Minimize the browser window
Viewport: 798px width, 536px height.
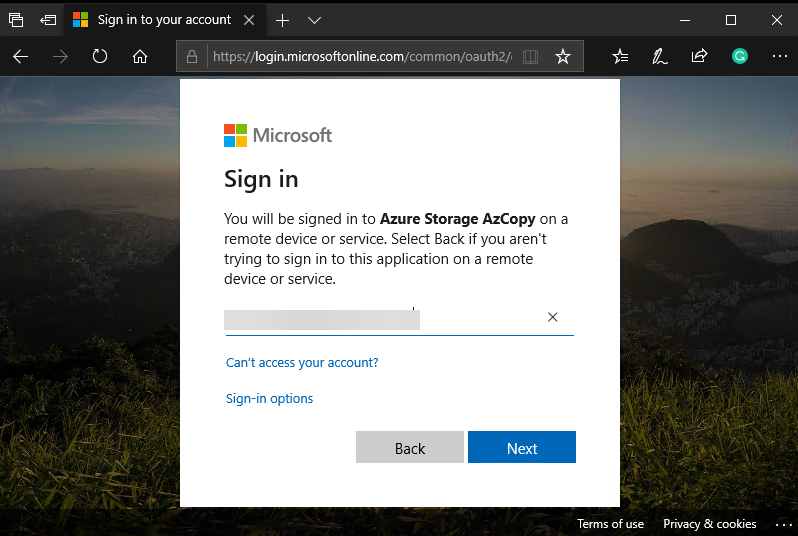(685, 20)
